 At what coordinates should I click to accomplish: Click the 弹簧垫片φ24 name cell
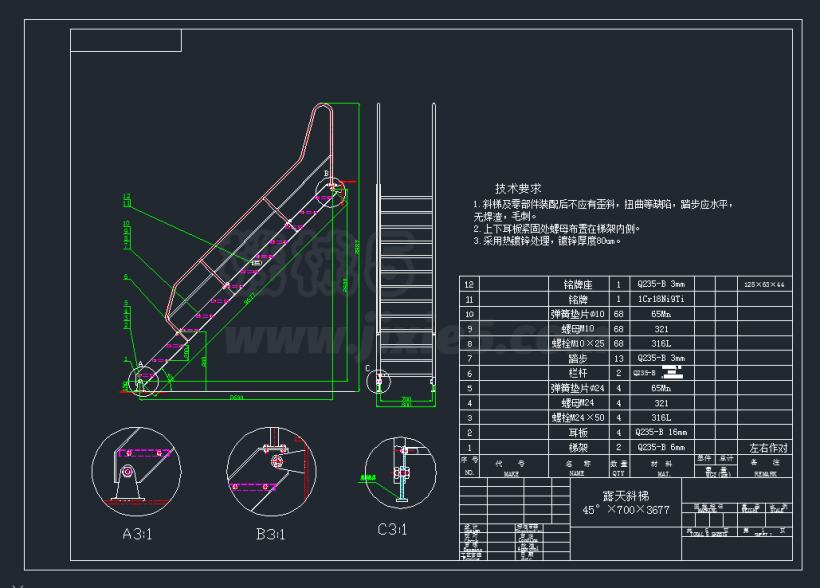pos(578,388)
